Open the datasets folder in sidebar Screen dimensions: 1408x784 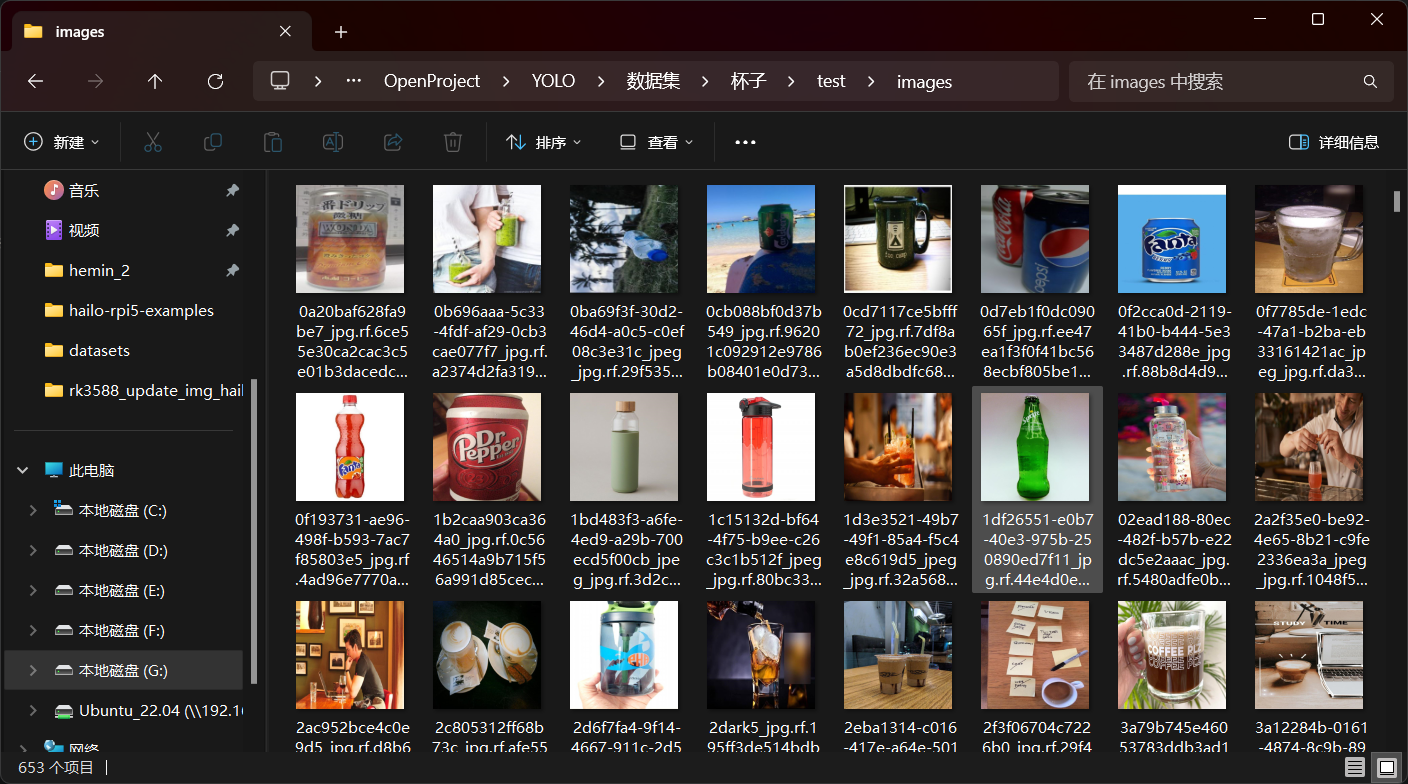(99, 350)
